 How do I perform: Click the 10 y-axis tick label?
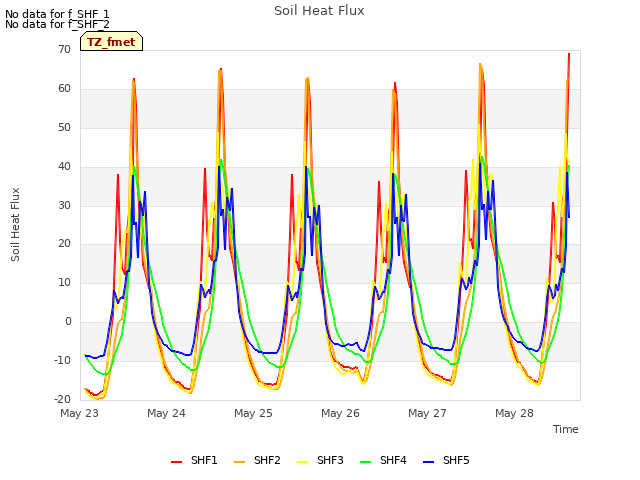click(64, 282)
